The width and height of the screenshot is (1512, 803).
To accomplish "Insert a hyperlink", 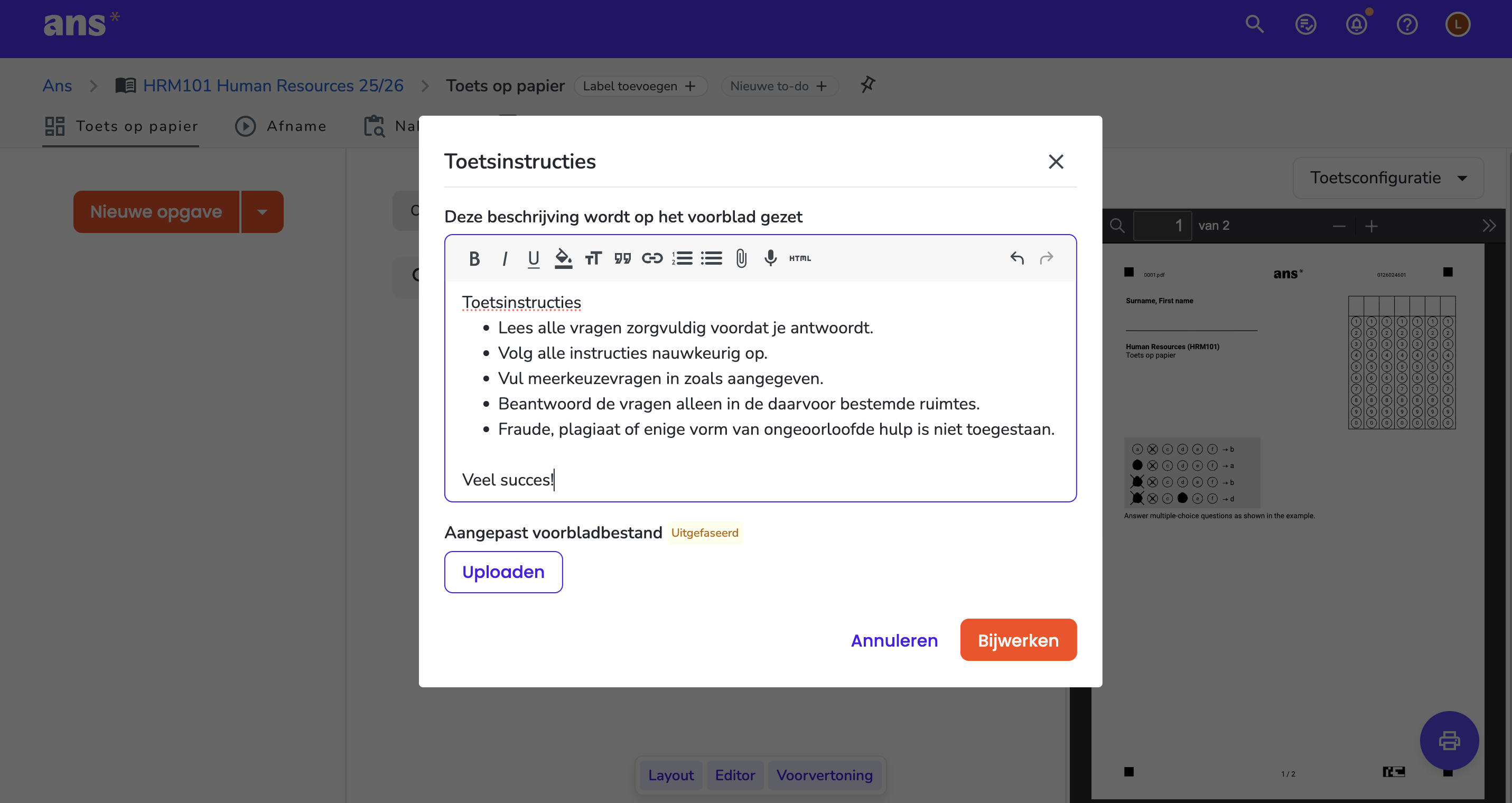I will click(x=652, y=258).
